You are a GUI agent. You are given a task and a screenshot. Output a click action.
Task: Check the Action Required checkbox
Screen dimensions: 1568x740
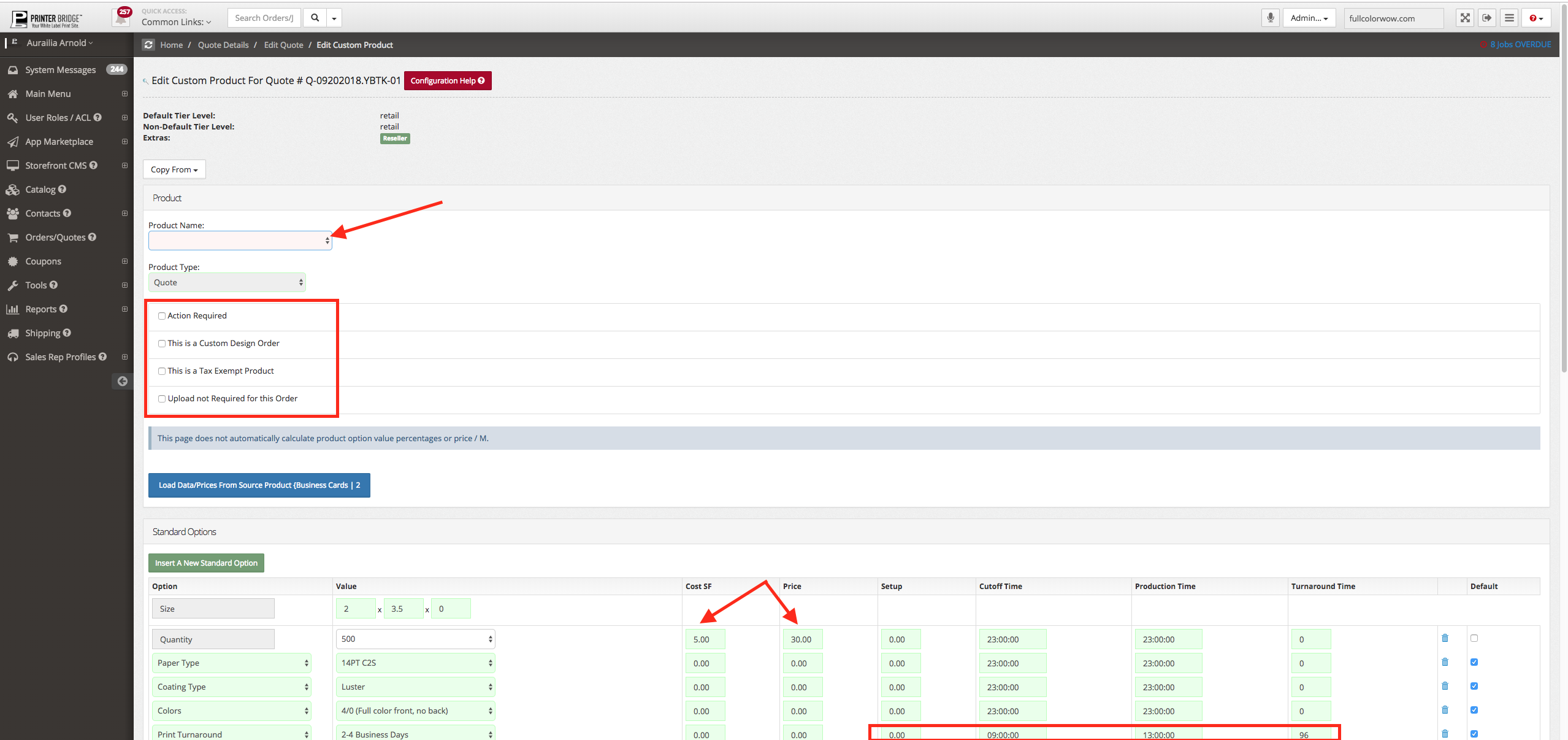coord(162,316)
